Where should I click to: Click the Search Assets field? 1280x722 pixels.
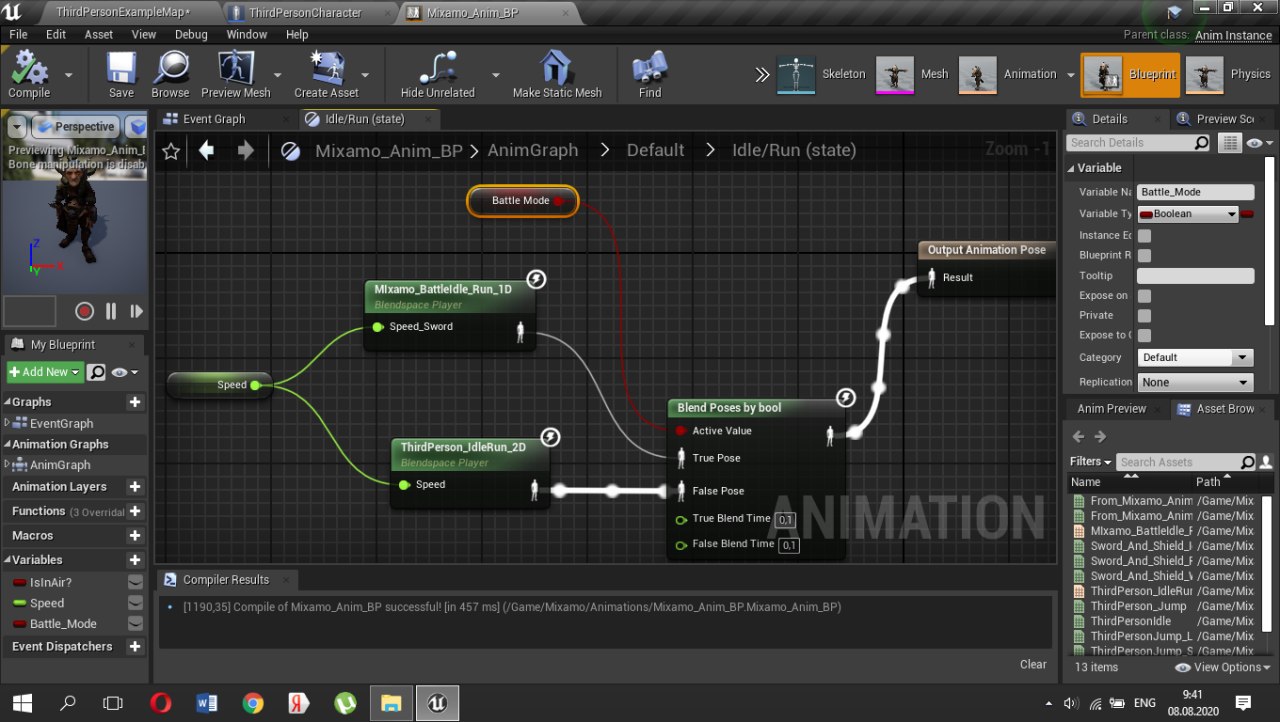tap(1186, 462)
